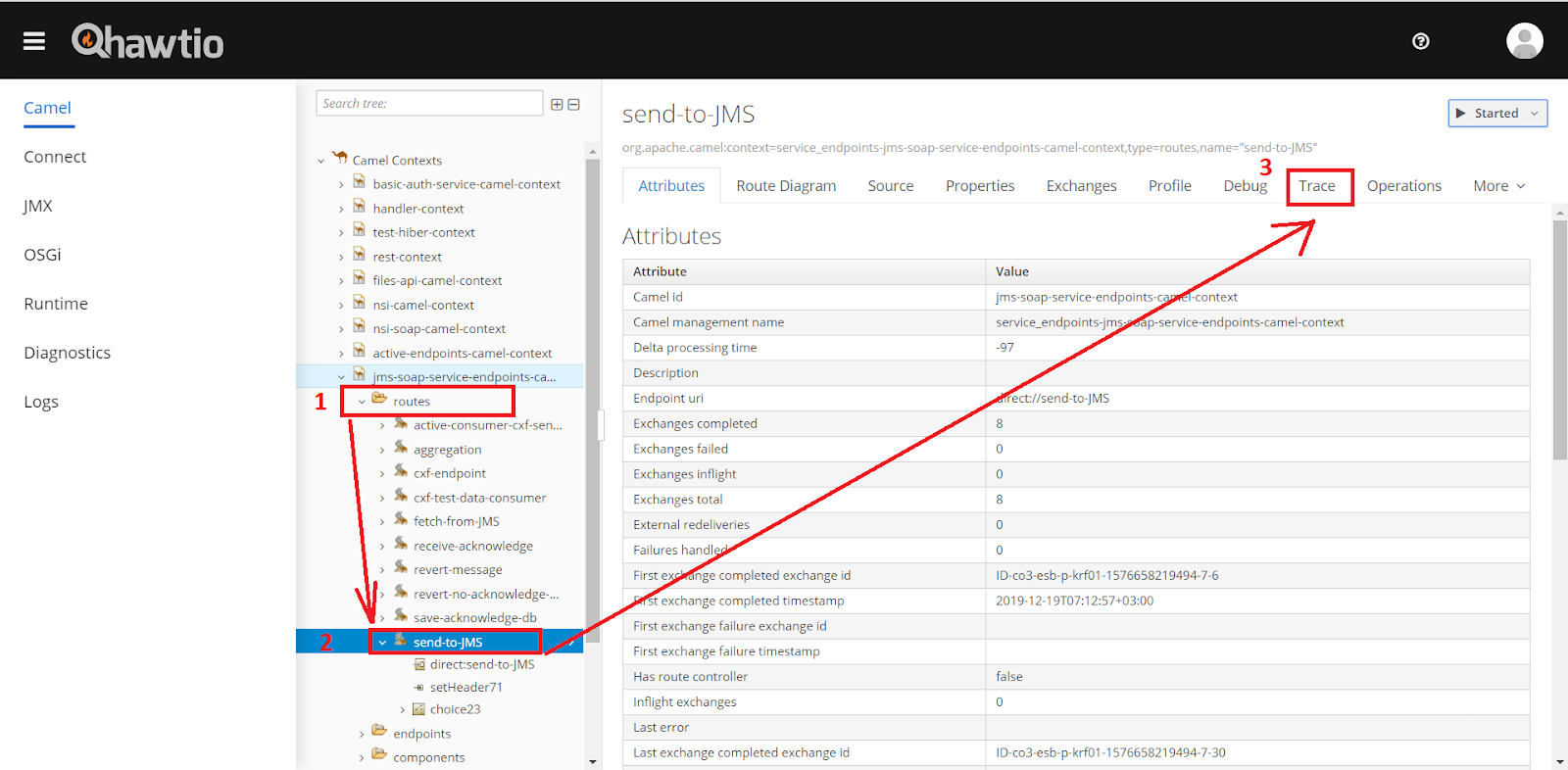Click the handler-context document icon
This screenshot has width=1568, height=770.
(x=360, y=207)
